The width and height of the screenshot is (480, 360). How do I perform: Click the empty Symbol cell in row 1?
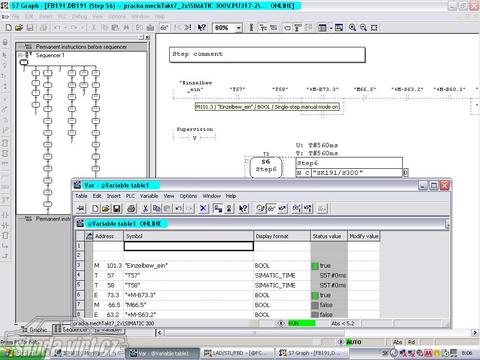pyautogui.click(x=189, y=246)
